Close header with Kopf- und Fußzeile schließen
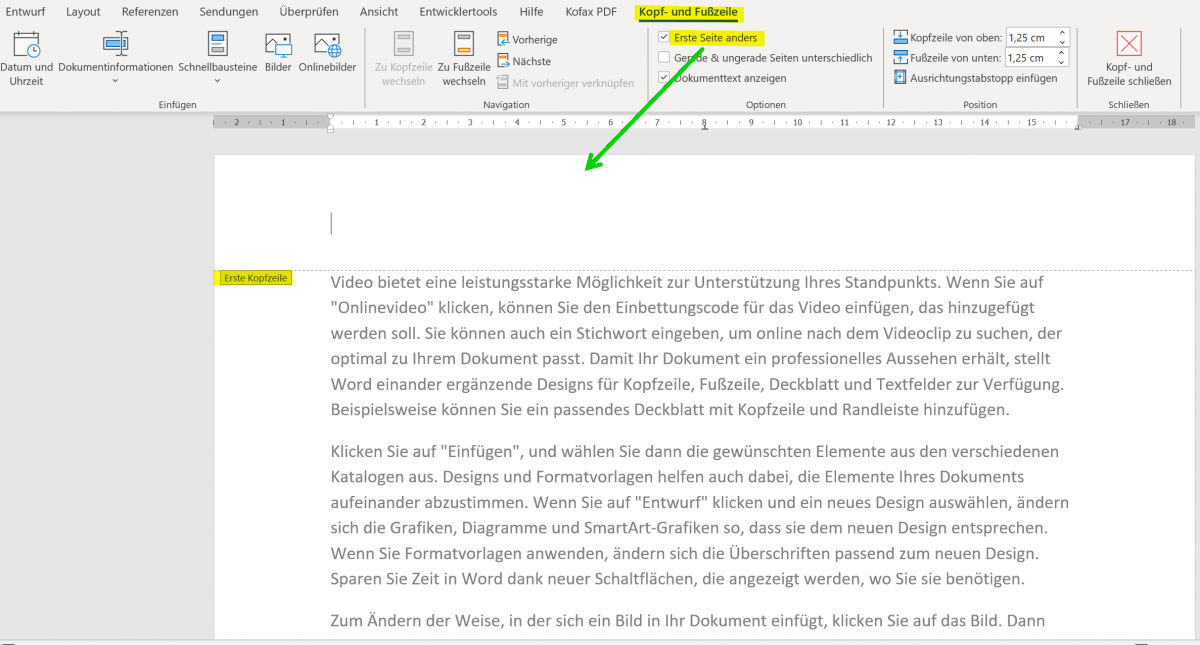The width and height of the screenshot is (1200, 645). [x=1129, y=58]
